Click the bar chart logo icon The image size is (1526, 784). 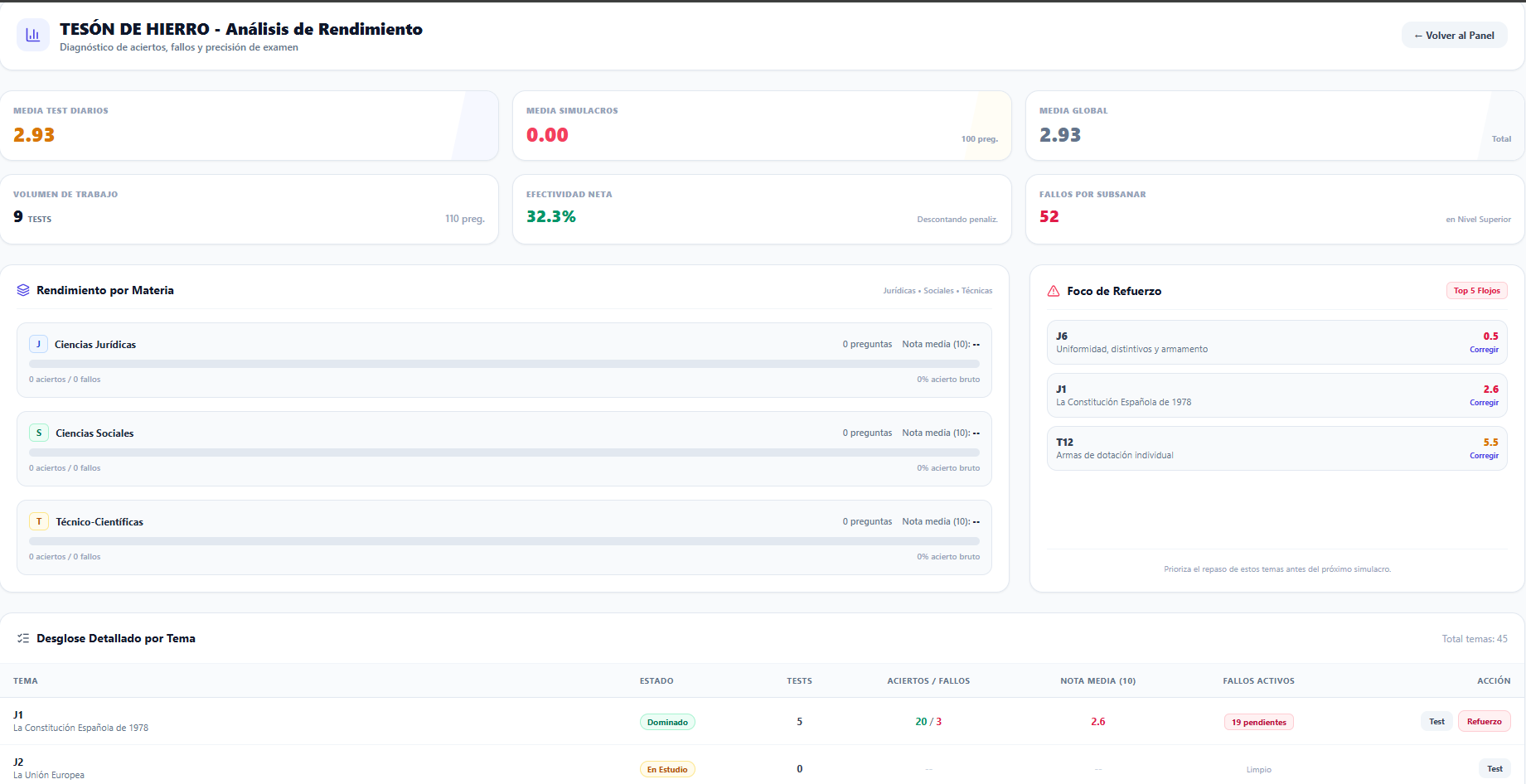pyautogui.click(x=33, y=35)
